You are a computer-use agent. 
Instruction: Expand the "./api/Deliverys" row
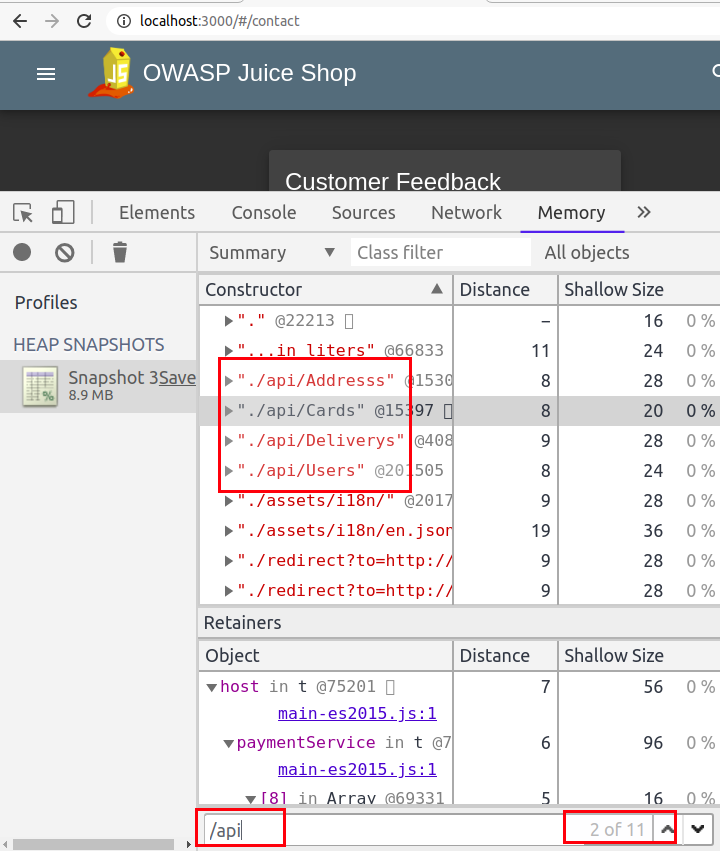pos(228,440)
